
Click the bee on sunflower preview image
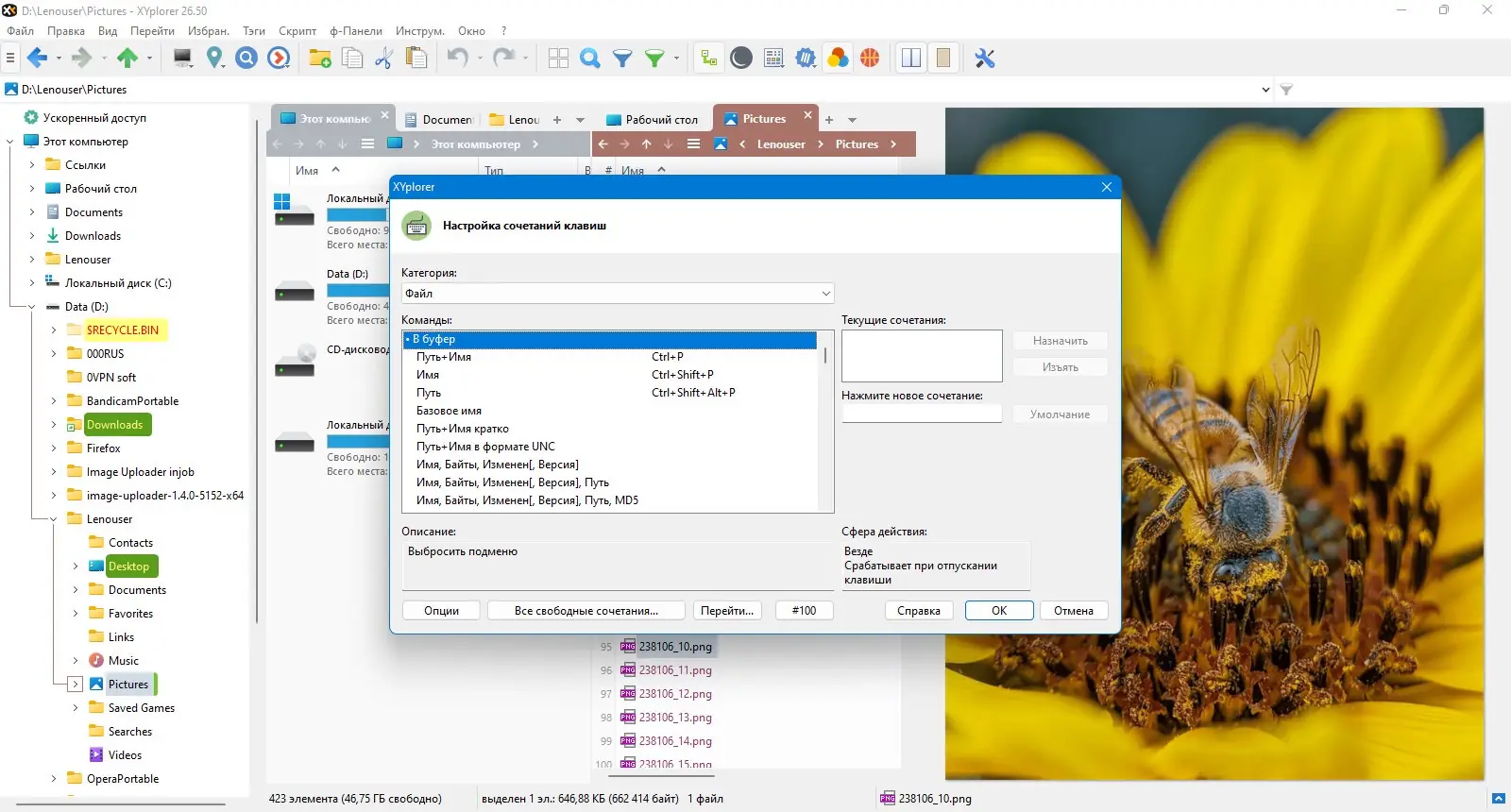click(x=1214, y=444)
